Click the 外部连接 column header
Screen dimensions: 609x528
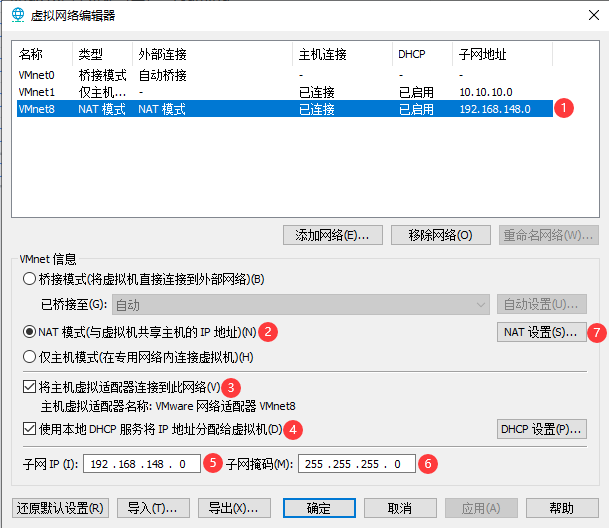(212, 54)
